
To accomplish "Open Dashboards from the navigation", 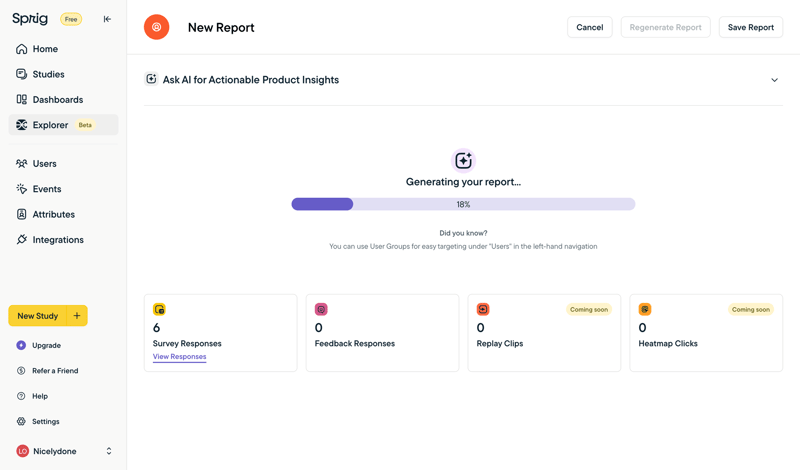I will [63, 100].
